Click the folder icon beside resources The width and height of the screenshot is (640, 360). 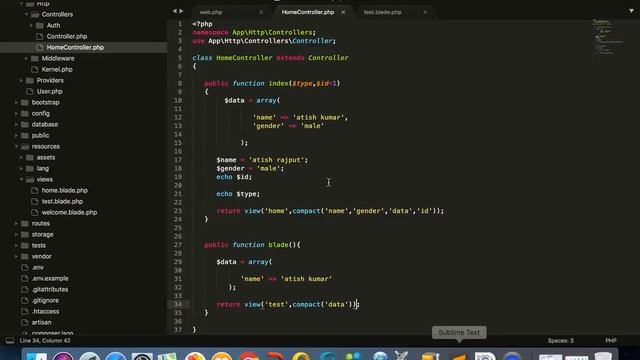[x=25, y=147]
